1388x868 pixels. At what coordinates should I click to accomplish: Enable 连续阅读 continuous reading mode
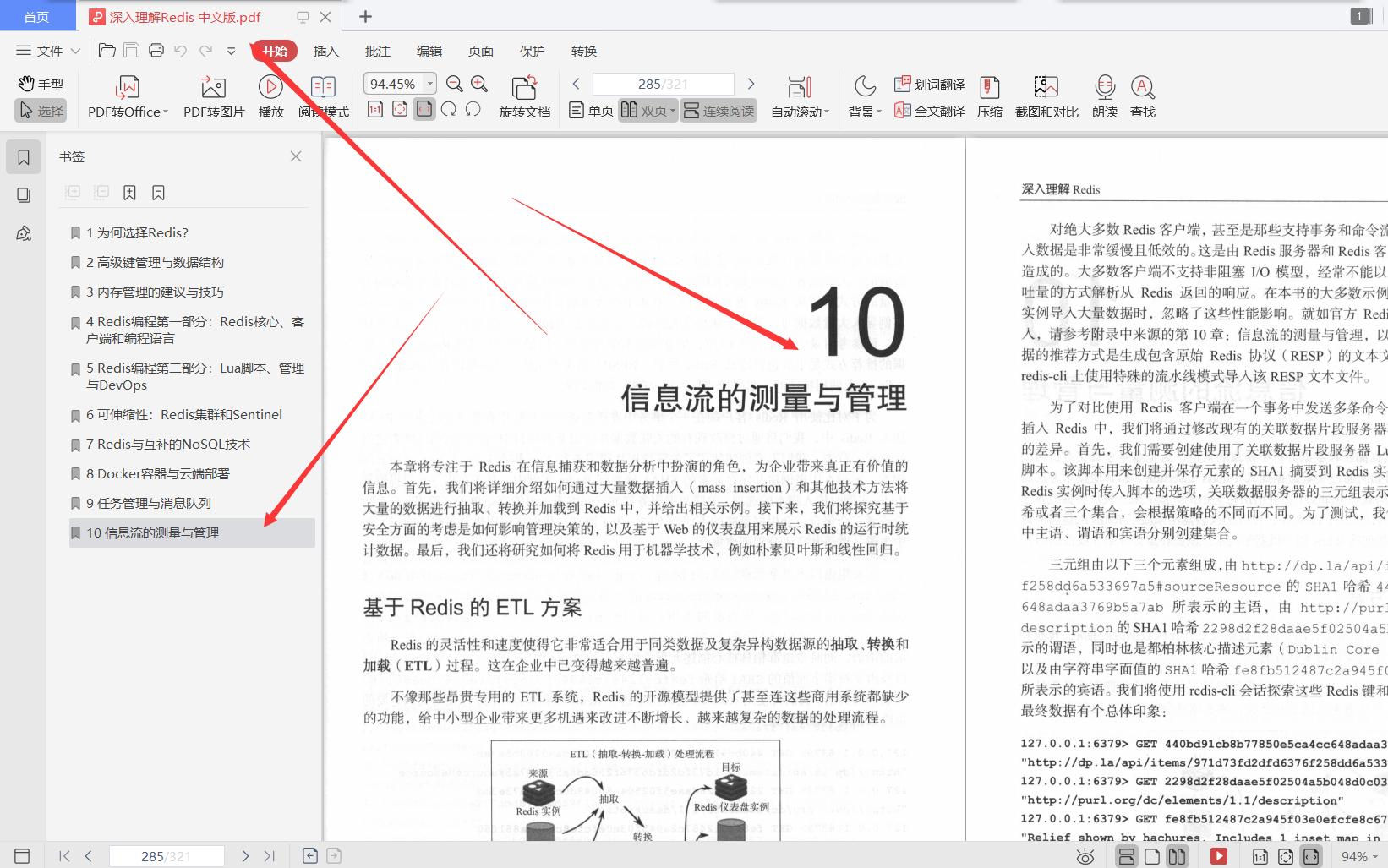[x=718, y=110]
